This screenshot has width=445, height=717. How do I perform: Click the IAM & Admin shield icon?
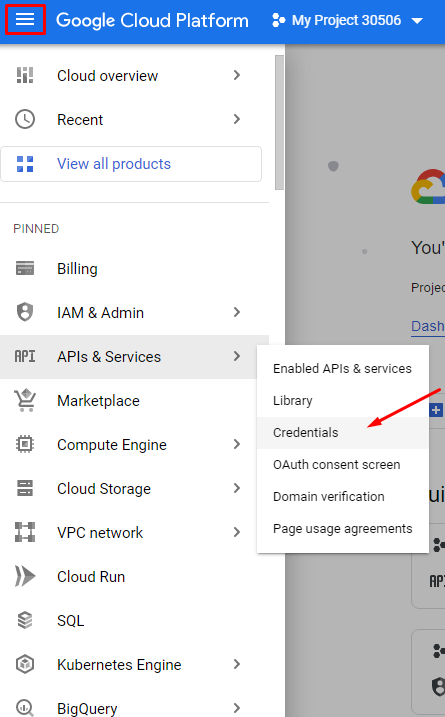click(25, 312)
